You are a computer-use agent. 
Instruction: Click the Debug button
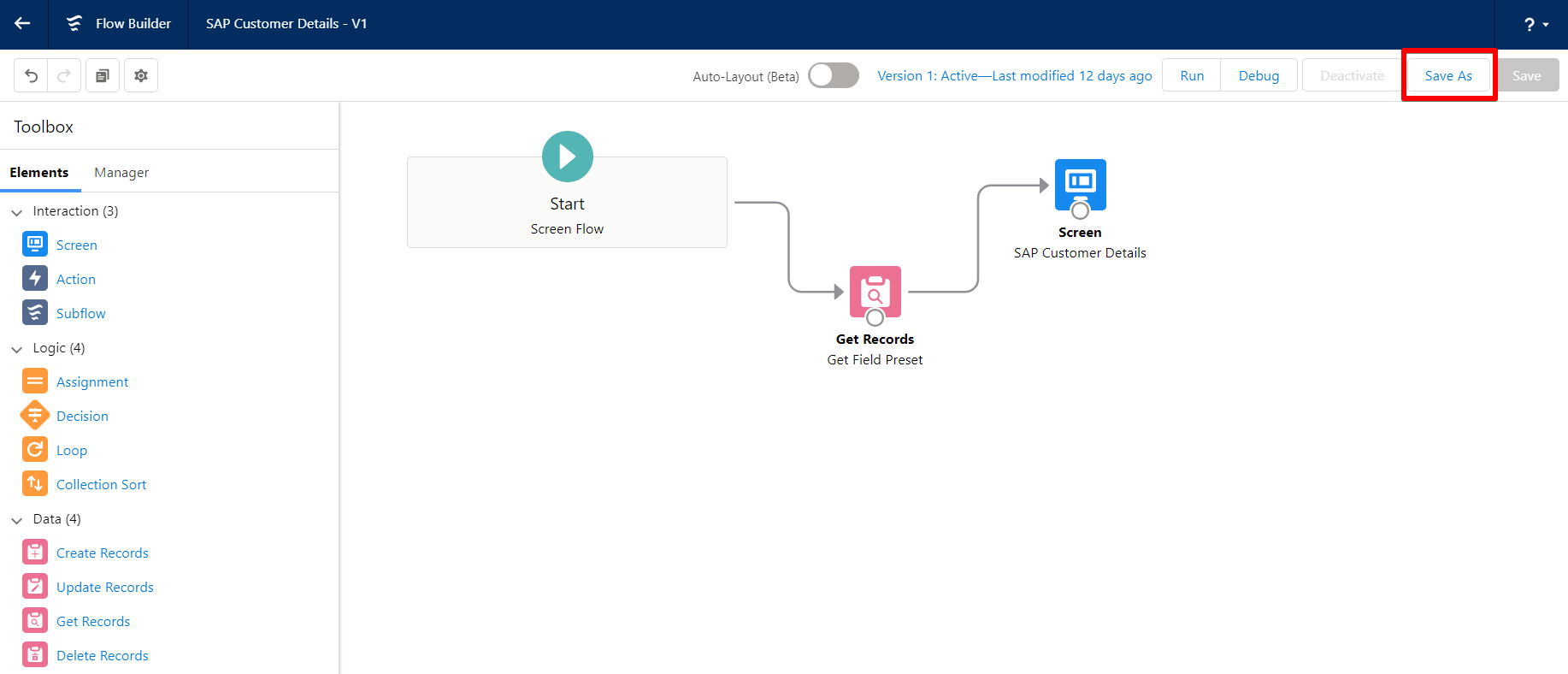click(x=1259, y=75)
